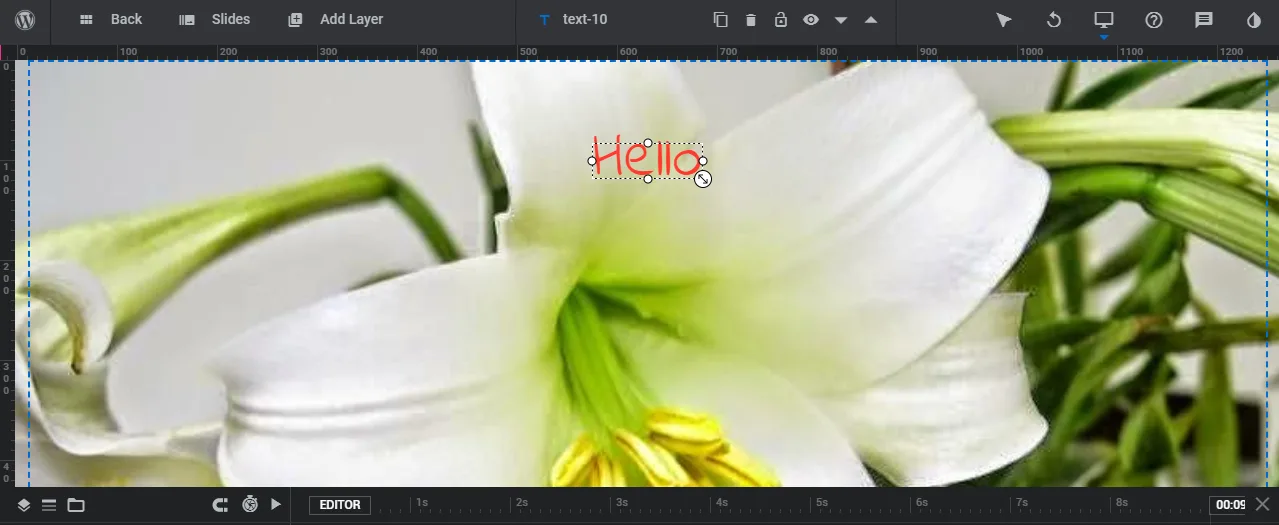This screenshot has height=525, width=1279.
Task: Jump to the 5s mark on the timeline
Action: (x=822, y=502)
